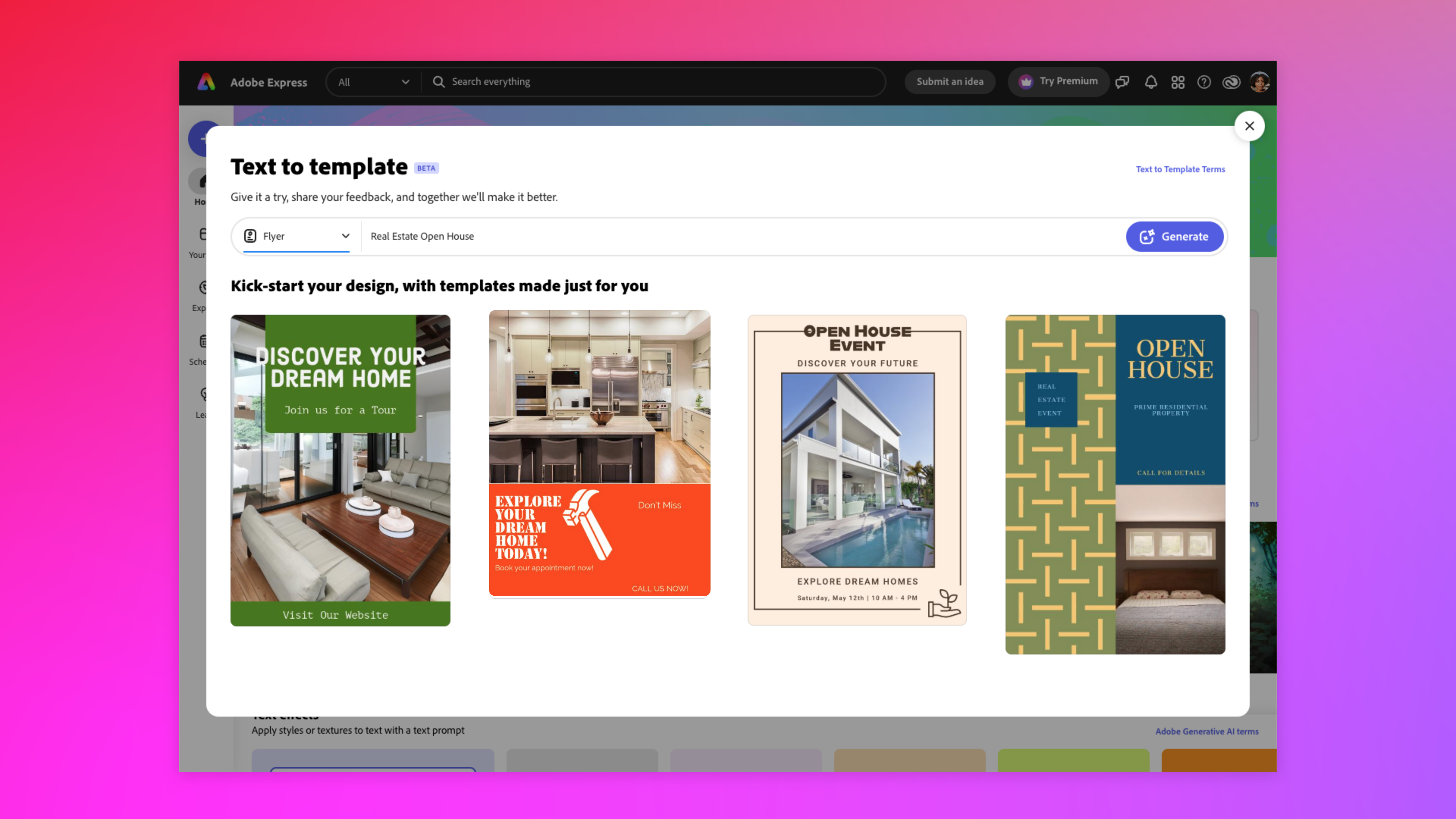
Task: Click the Real Estate Open House input field
Action: (x=740, y=236)
